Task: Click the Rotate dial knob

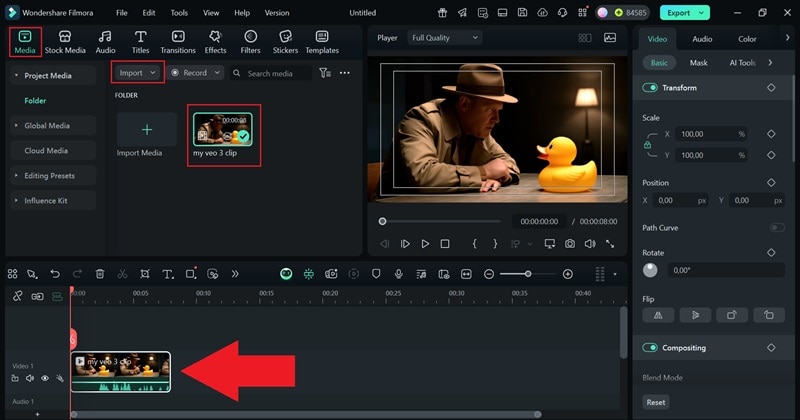Action: [x=650, y=270]
